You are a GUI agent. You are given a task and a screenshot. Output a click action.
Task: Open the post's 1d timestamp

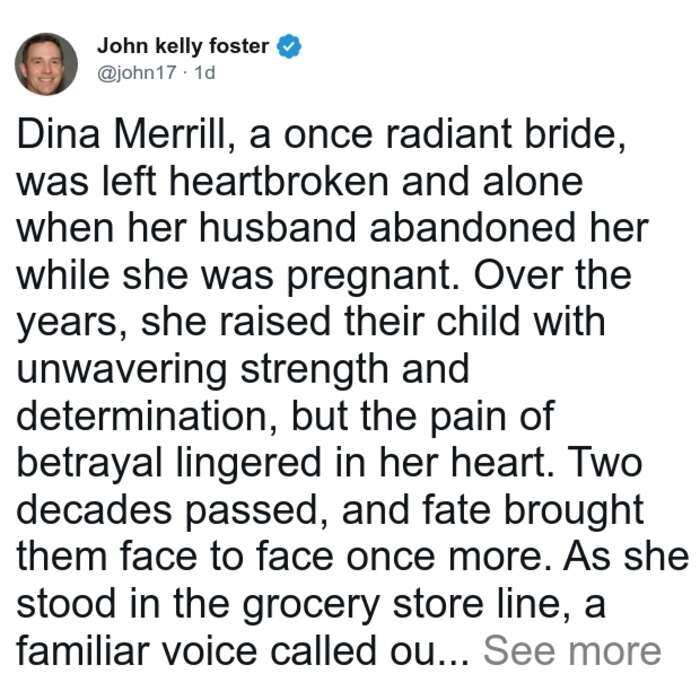[205, 72]
